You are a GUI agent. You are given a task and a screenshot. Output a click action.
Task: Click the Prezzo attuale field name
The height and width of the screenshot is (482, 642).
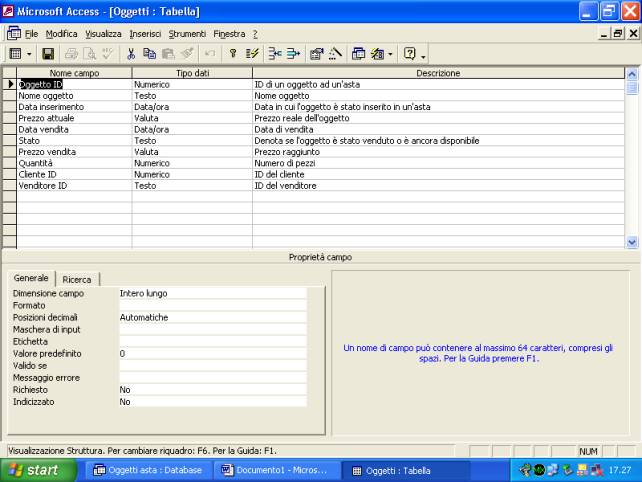[46, 118]
